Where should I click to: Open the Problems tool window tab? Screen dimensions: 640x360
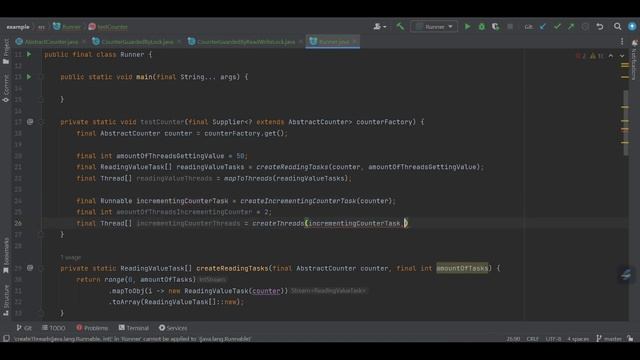tap(92, 328)
